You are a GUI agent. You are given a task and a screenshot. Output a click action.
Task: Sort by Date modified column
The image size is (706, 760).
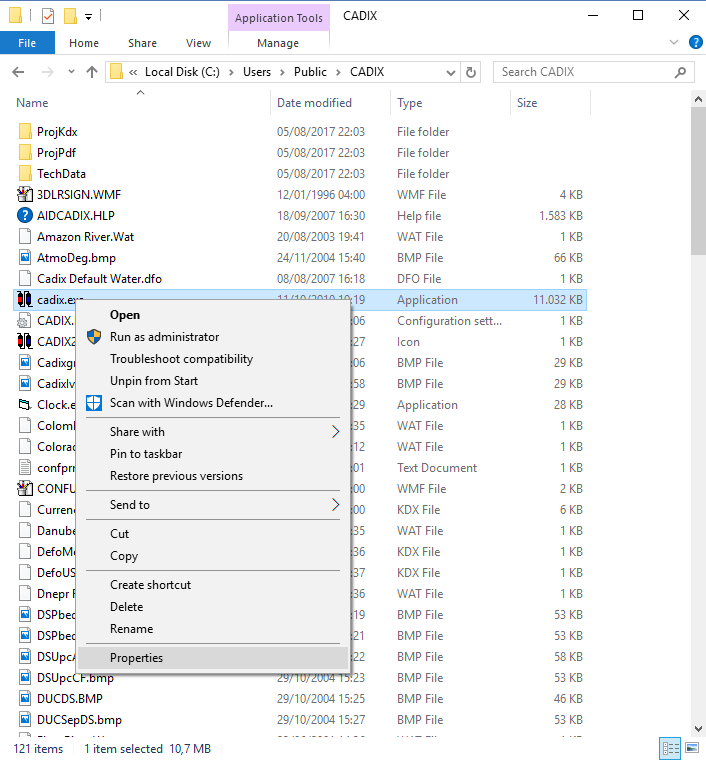314,103
